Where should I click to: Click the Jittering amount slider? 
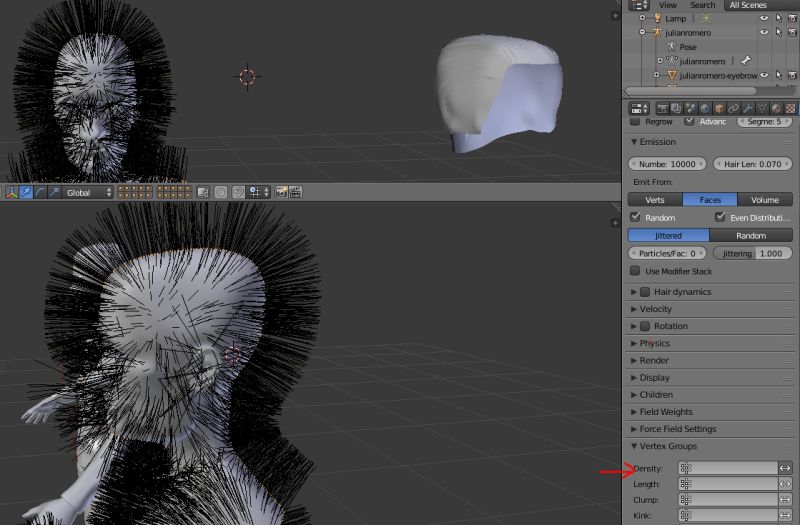click(x=753, y=253)
